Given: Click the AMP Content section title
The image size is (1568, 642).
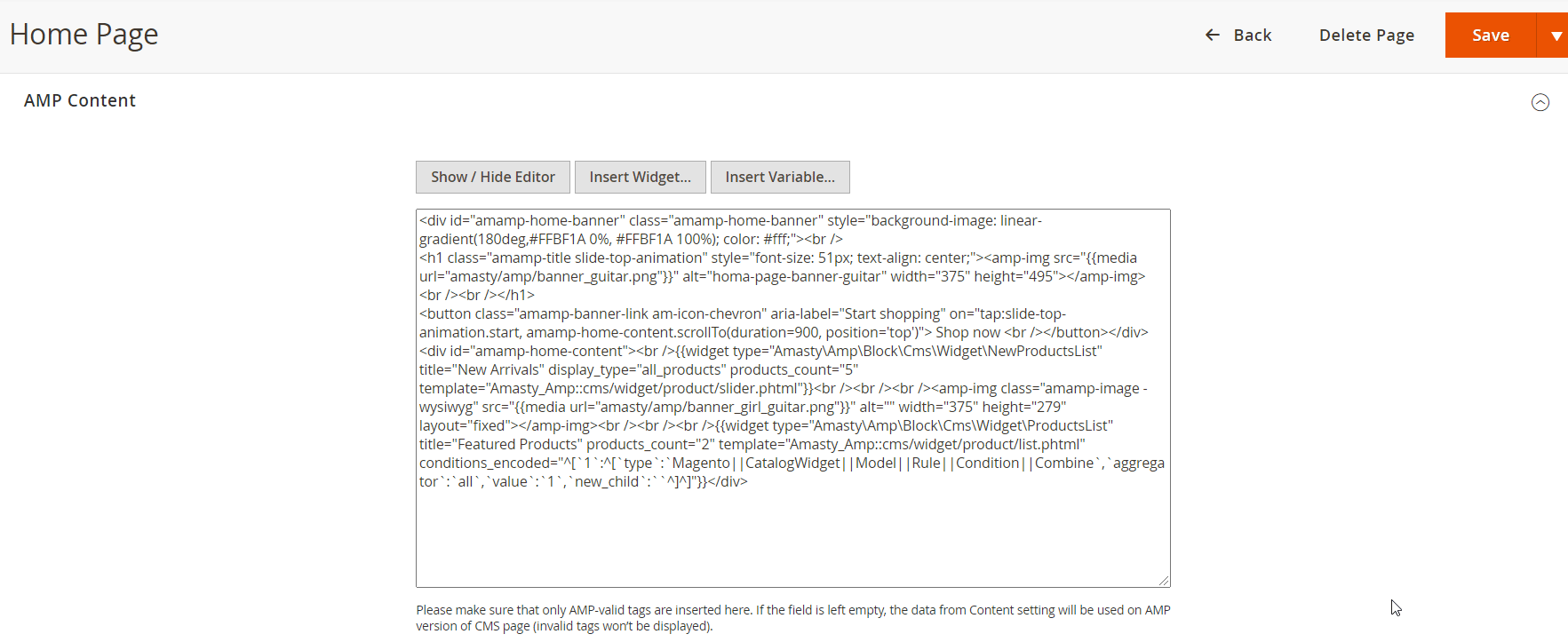Looking at the screenshot, I should [x=80, y=100].
